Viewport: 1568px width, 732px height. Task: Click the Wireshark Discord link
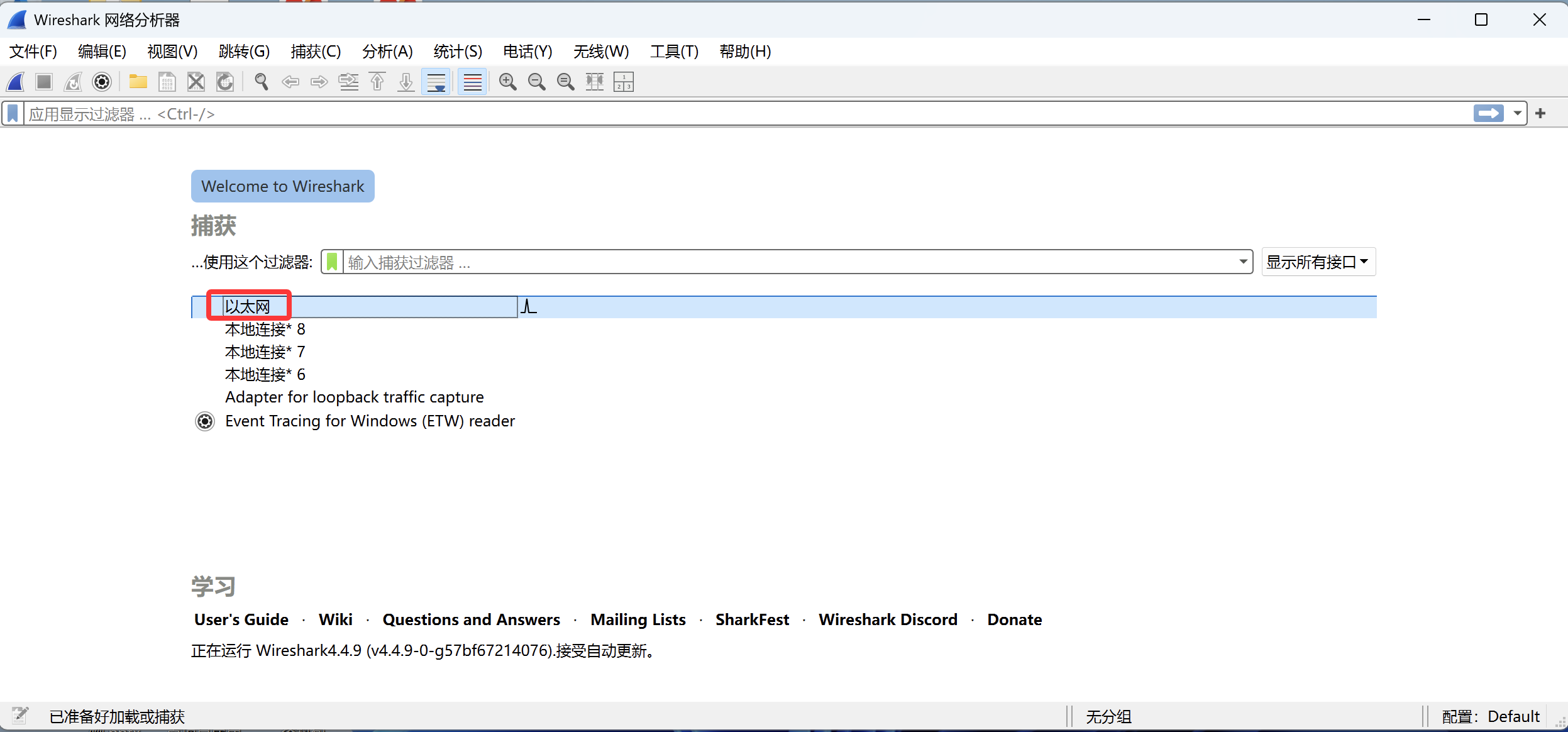point(888,619)
